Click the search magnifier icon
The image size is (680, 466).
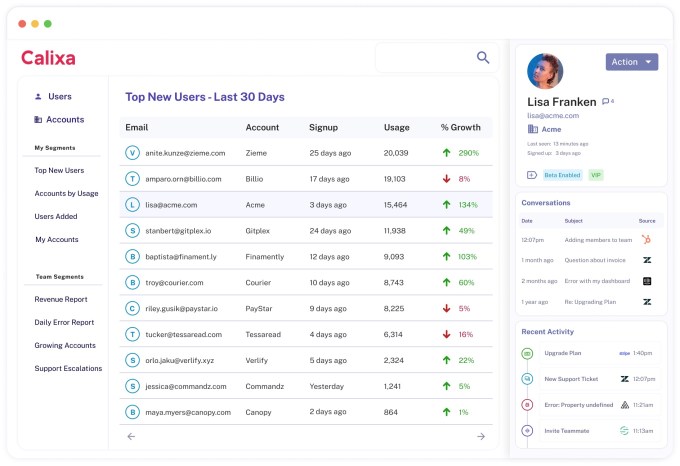[x=483, y=57]
